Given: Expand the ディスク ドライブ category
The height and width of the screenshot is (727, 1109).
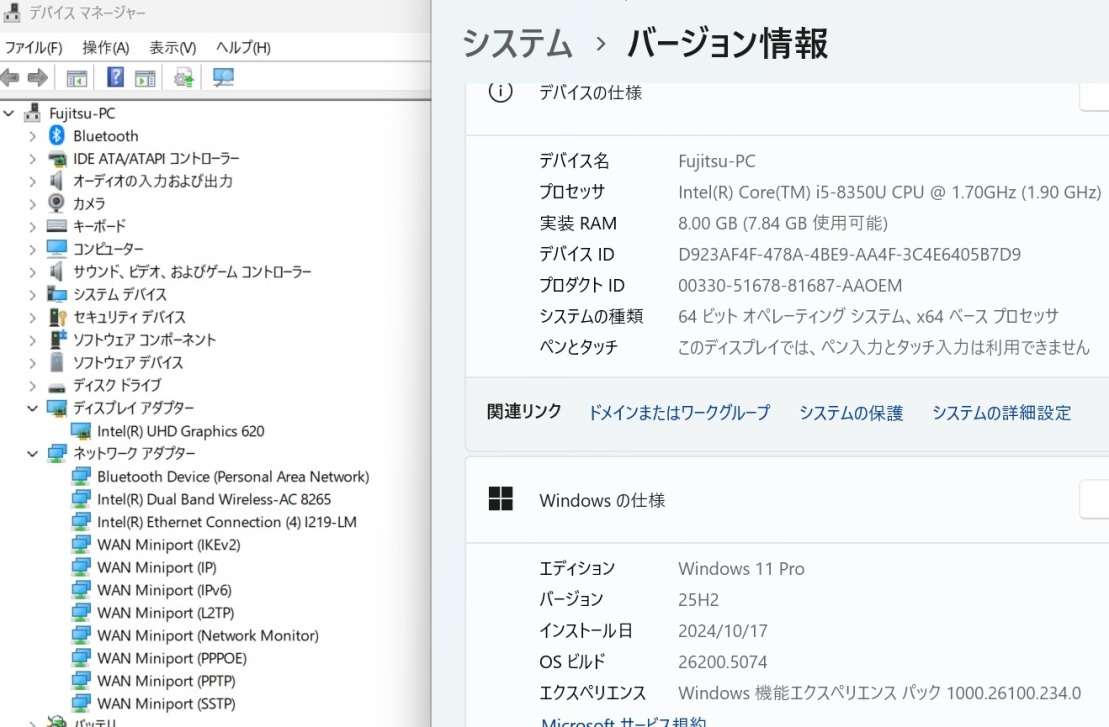Looking at the screenshot, I should pos(33,386).
